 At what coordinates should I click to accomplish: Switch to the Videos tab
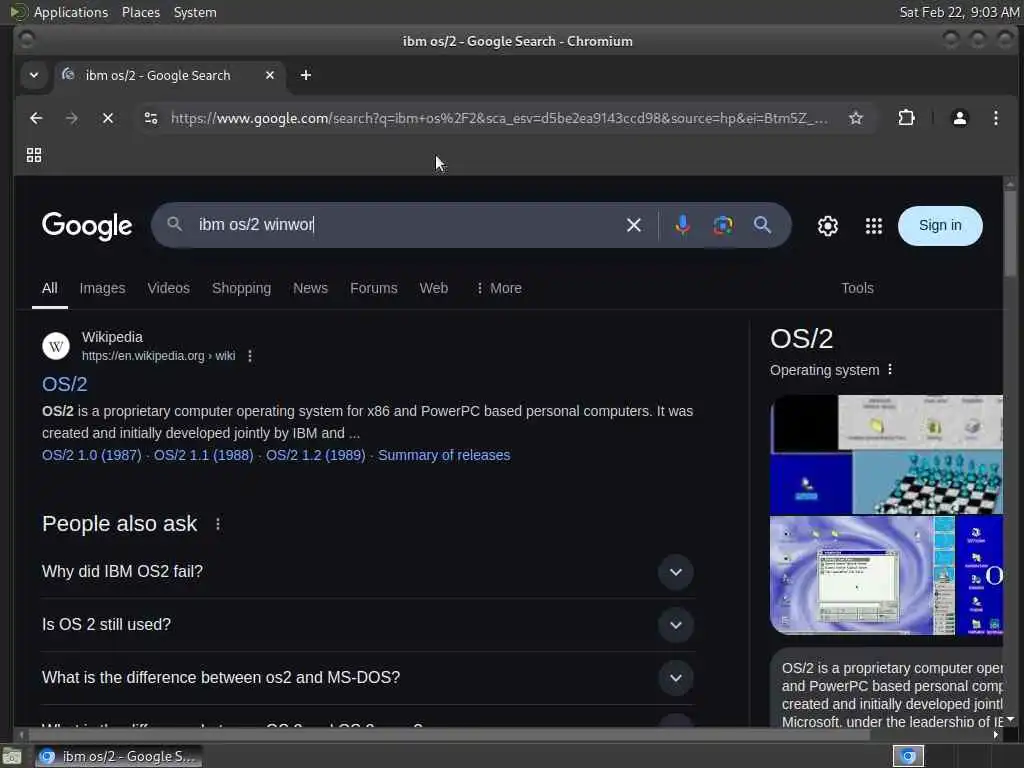tap(168, 288)
